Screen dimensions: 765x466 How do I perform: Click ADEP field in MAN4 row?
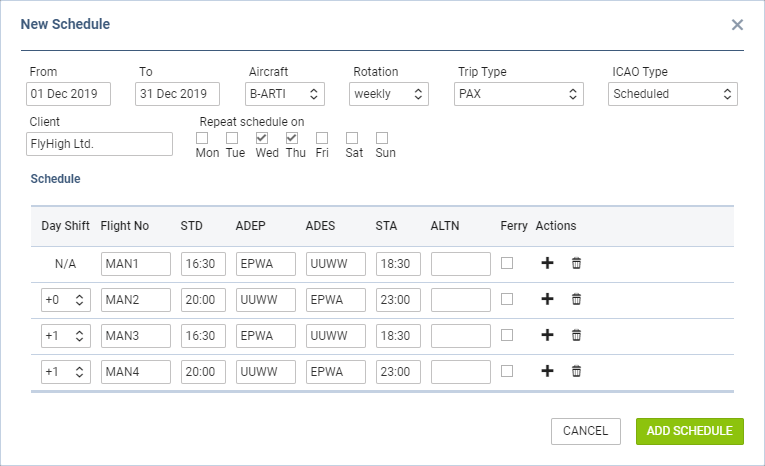click(266, 372)
